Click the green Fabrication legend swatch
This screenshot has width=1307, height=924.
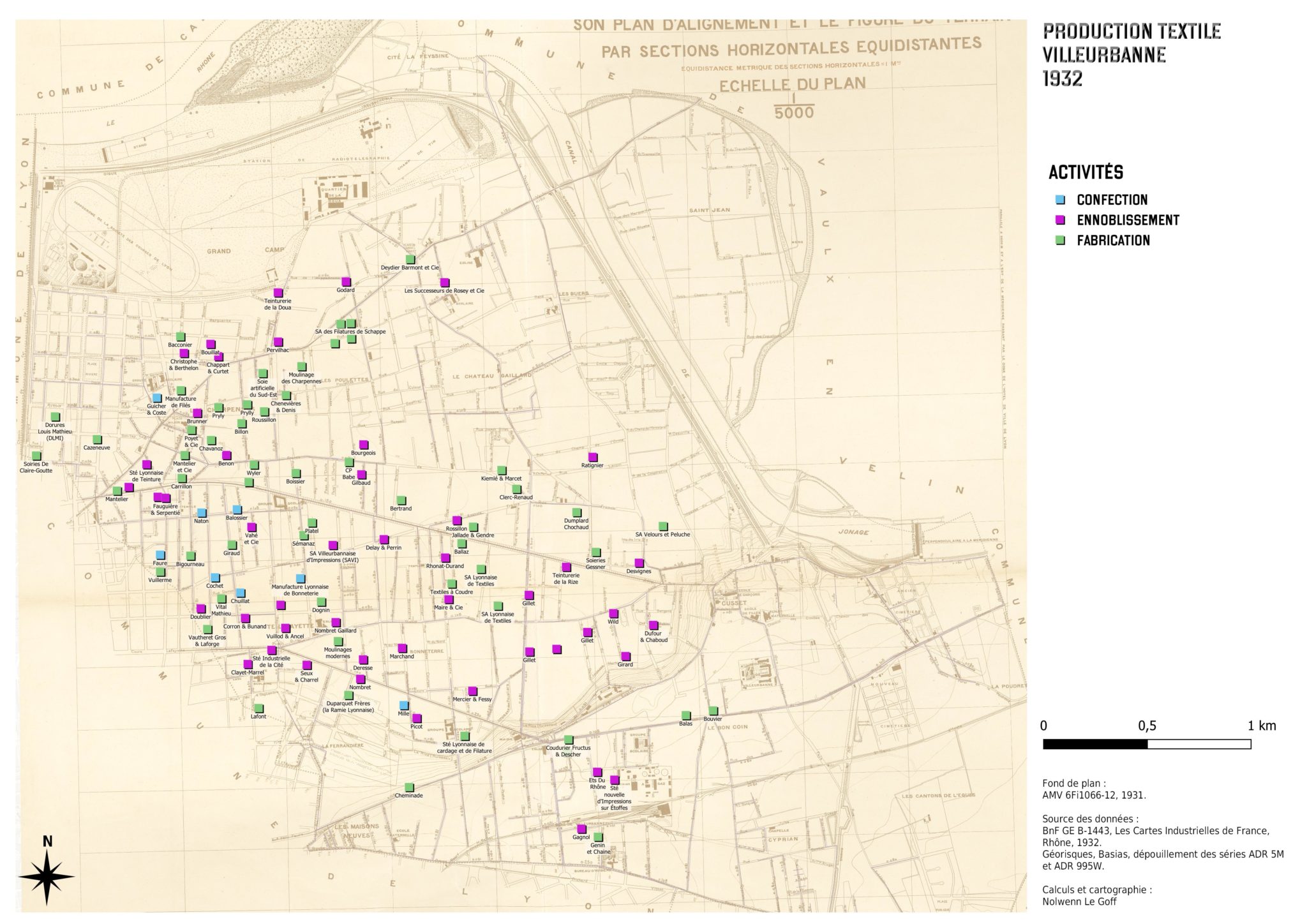pos(1061,241)
